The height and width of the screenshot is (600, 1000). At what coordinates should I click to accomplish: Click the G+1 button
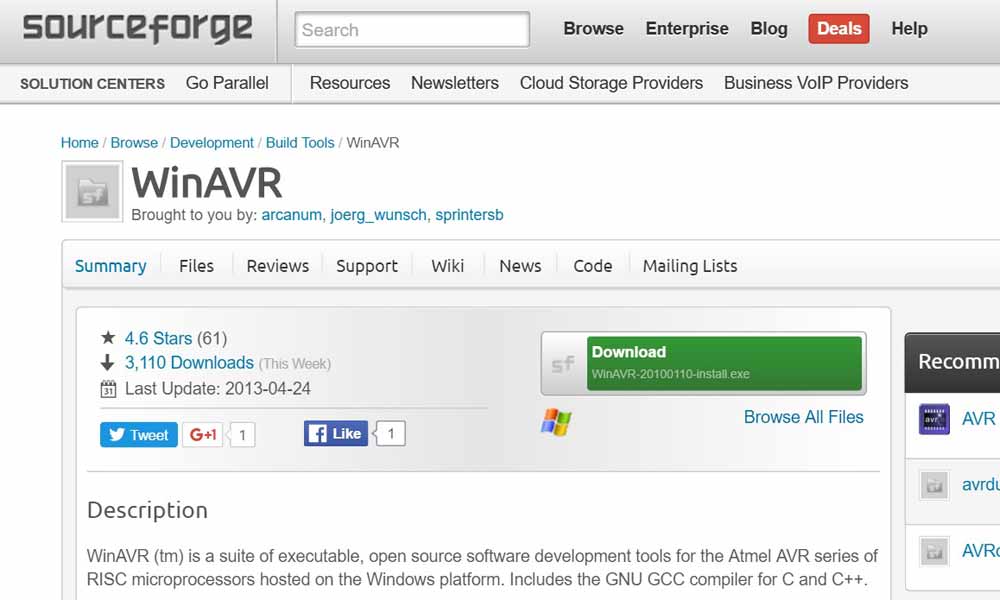[x=202, y=434]
